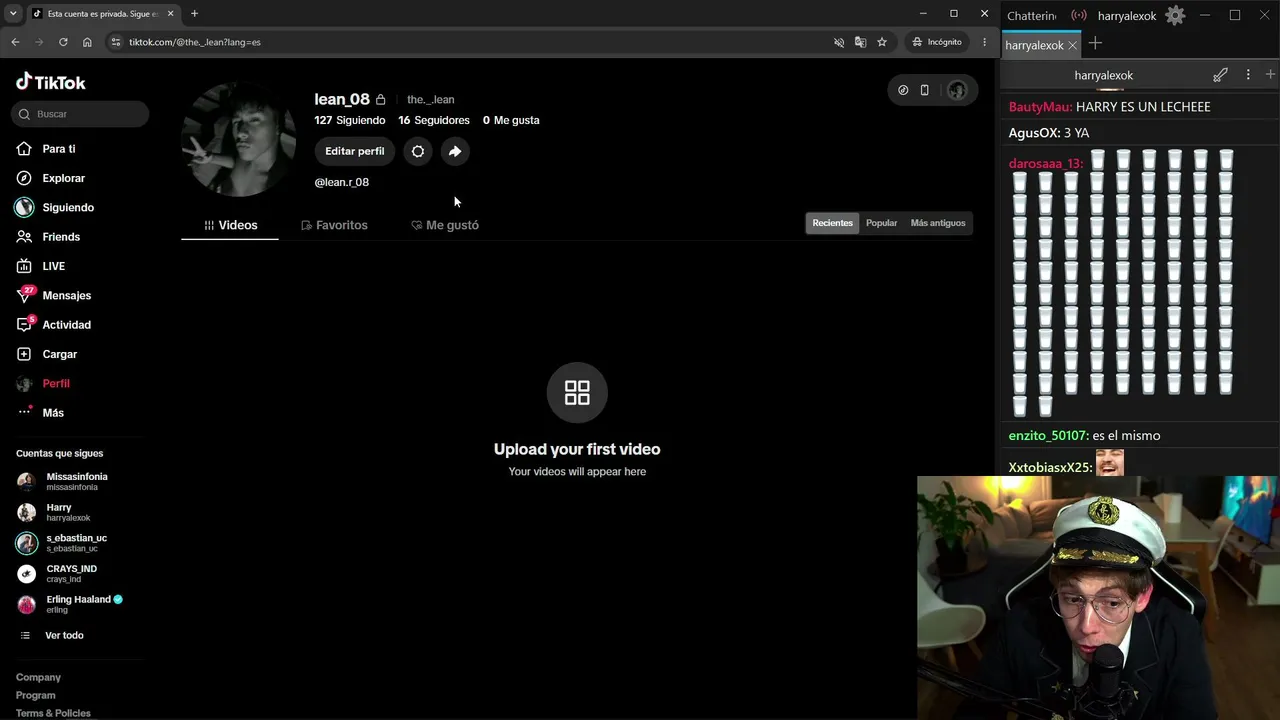Open the third-party cookies blocked icon
Screen dimensions: 1280x720
point(839,42)
